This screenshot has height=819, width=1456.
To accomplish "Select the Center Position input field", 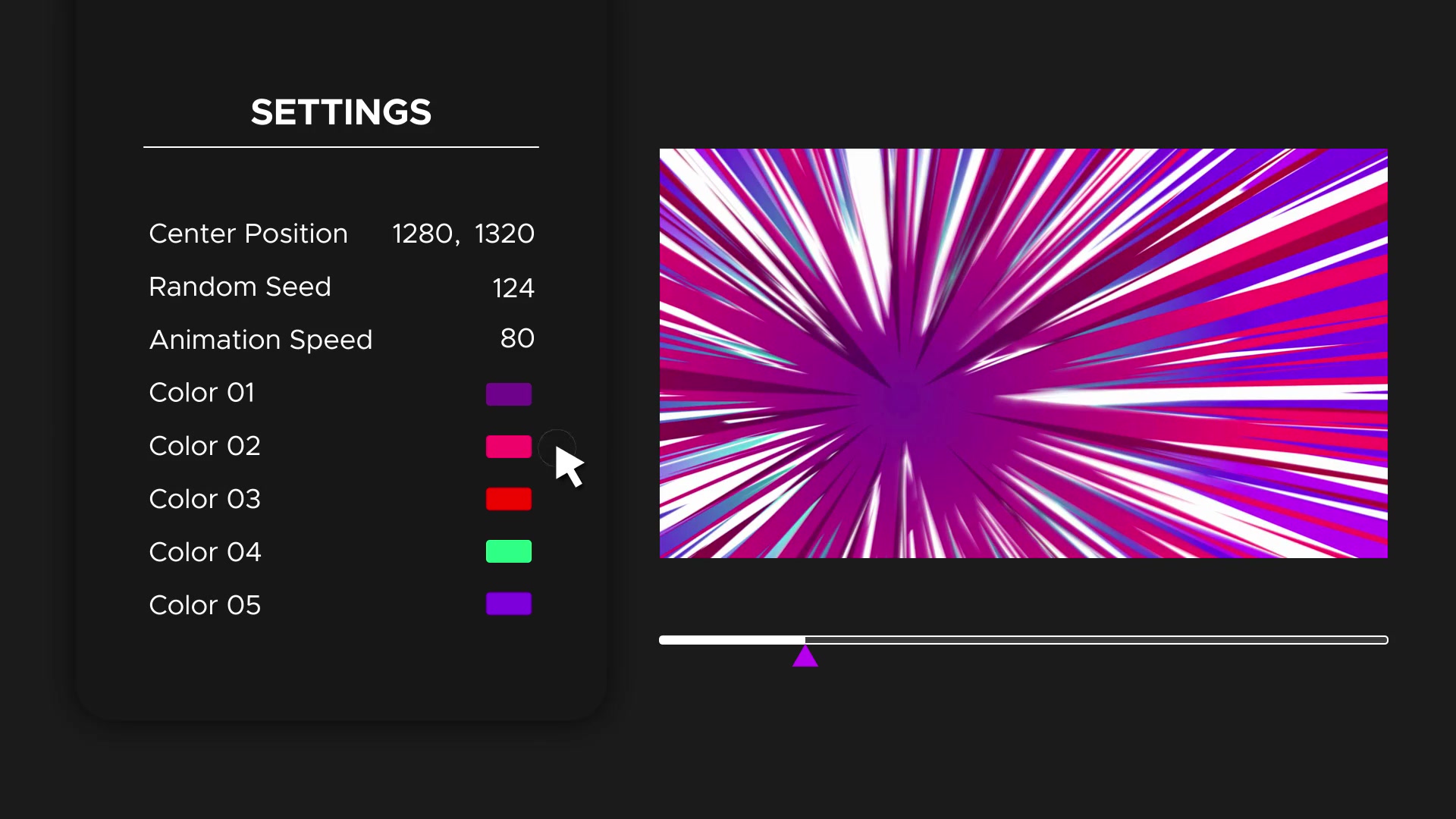I will point(461,233).
